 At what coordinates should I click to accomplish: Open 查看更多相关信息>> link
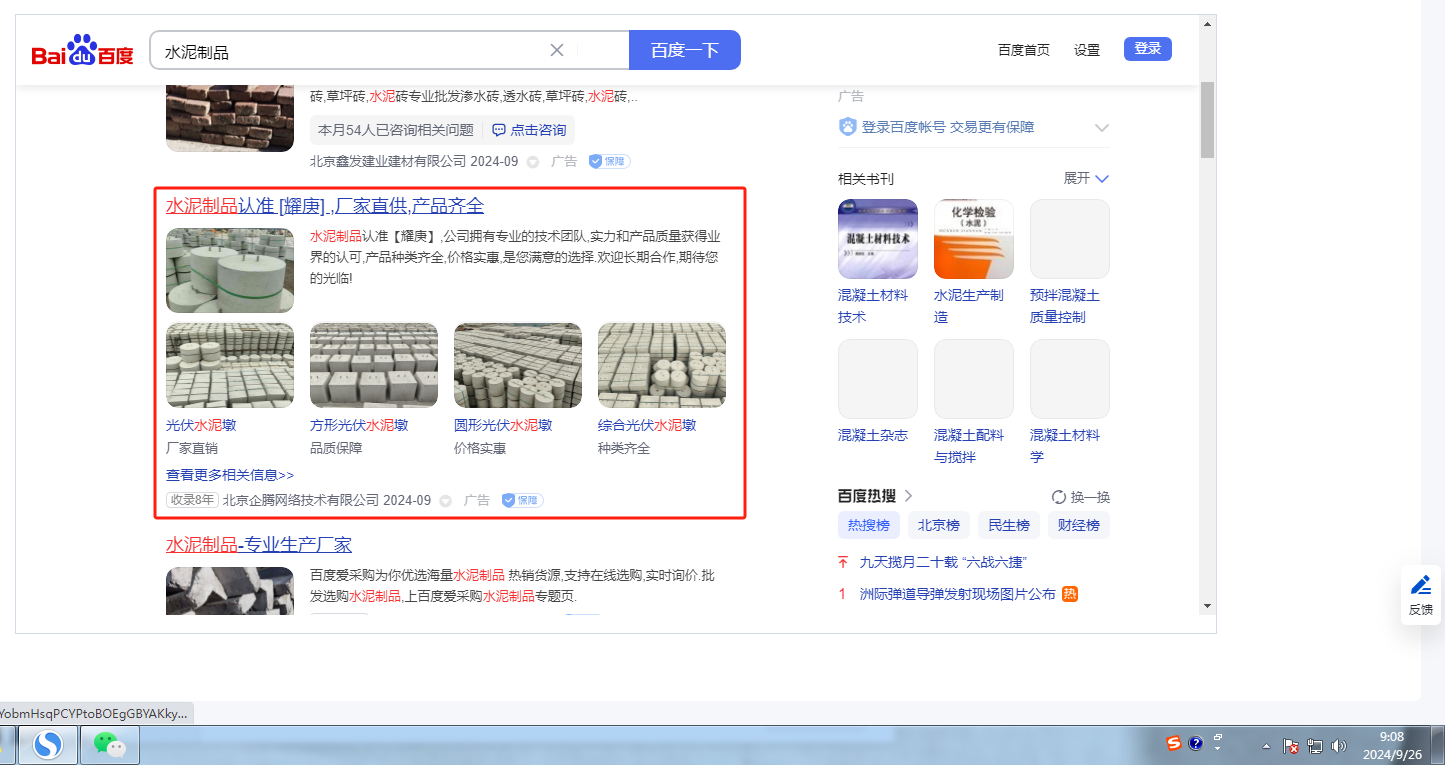pos(230,475)
